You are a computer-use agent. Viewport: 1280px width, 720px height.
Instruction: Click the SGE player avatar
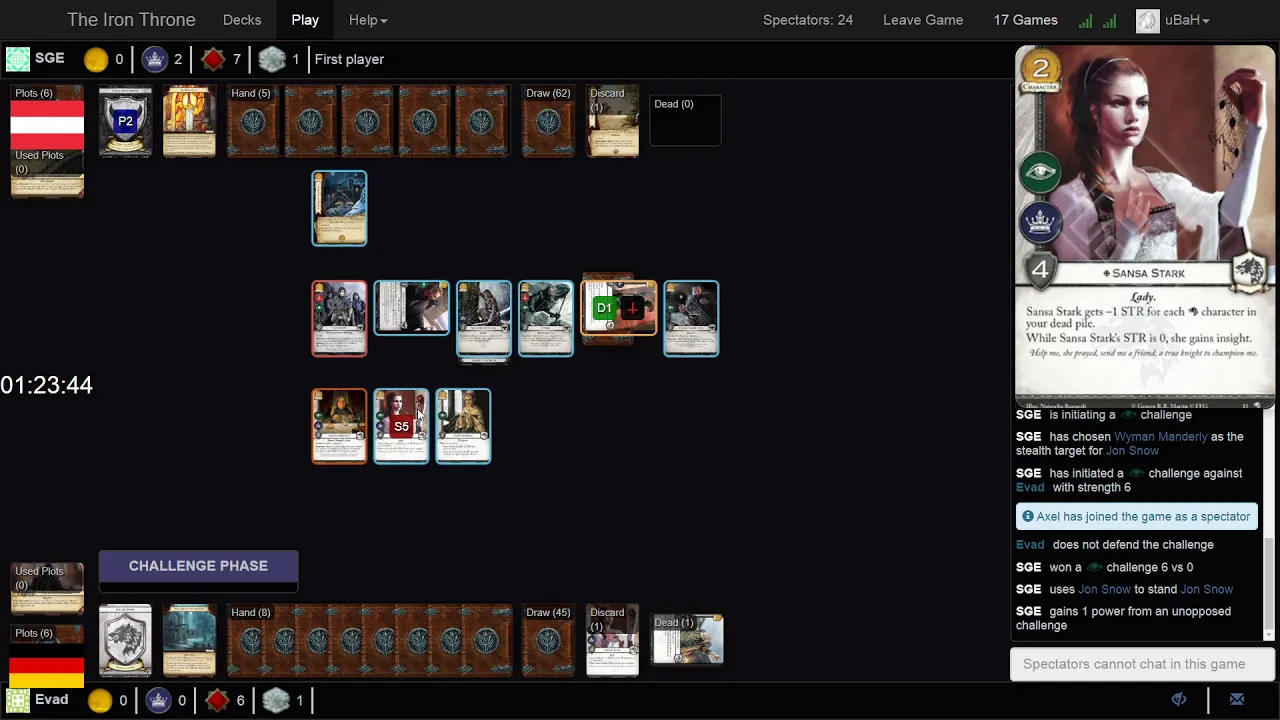click(x=18, y=59)
